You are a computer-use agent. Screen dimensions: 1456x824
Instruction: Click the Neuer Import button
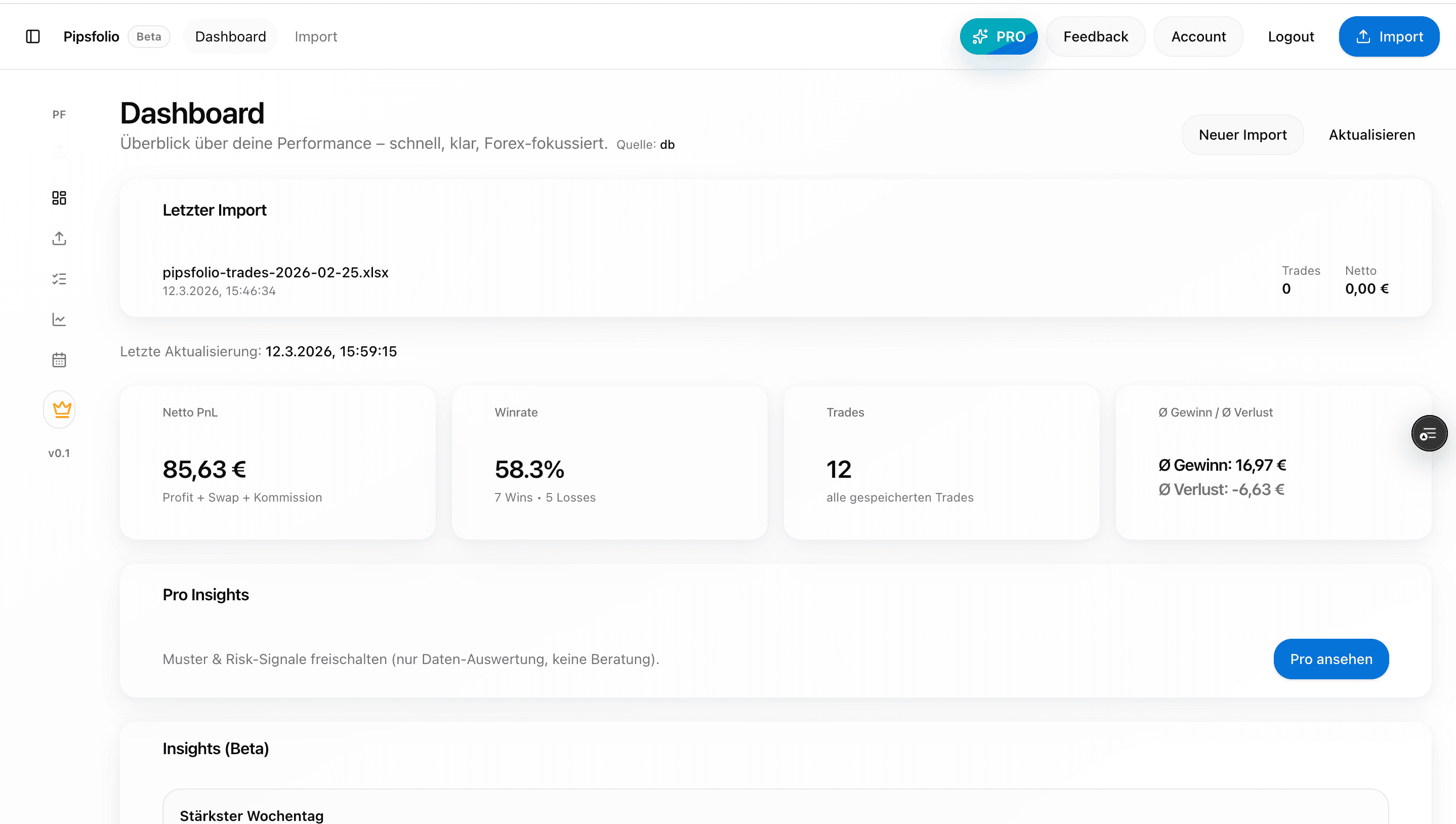tap(1242, 135)
